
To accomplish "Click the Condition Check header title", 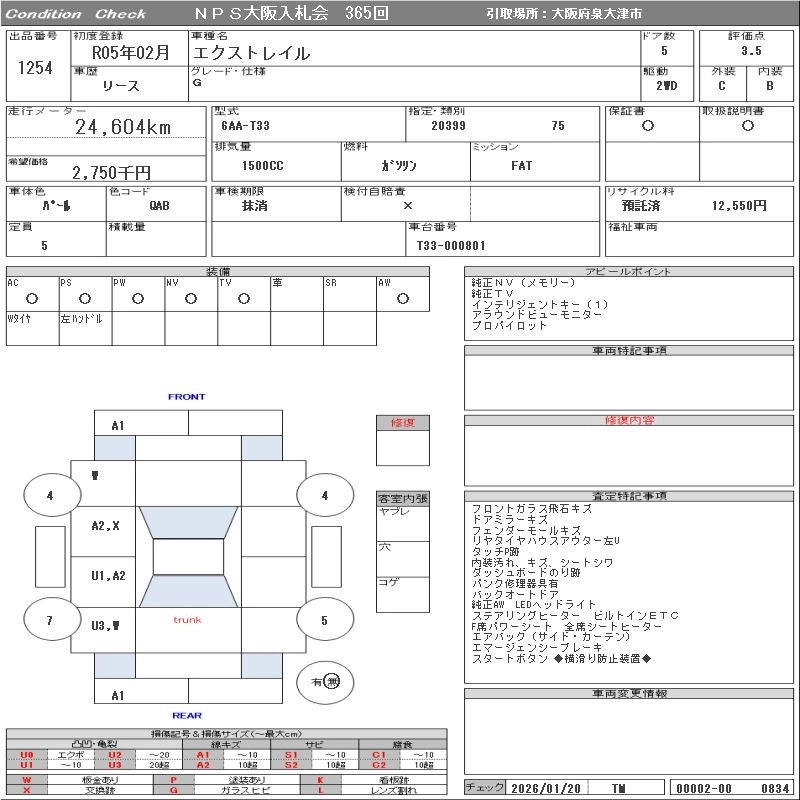I will coord(76,14).
